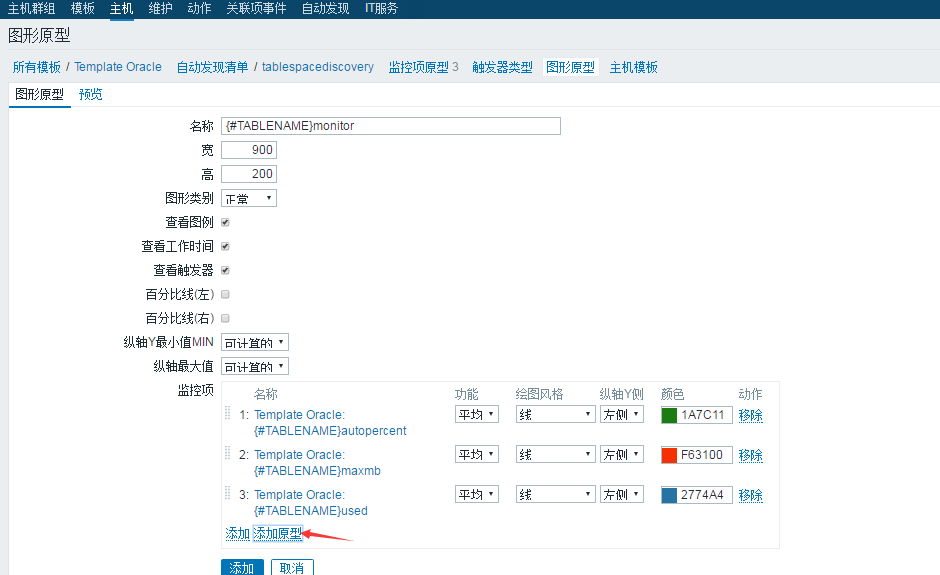Enable 百分比线(左) checkbox

pyautogui.click(x=225, y=294)
